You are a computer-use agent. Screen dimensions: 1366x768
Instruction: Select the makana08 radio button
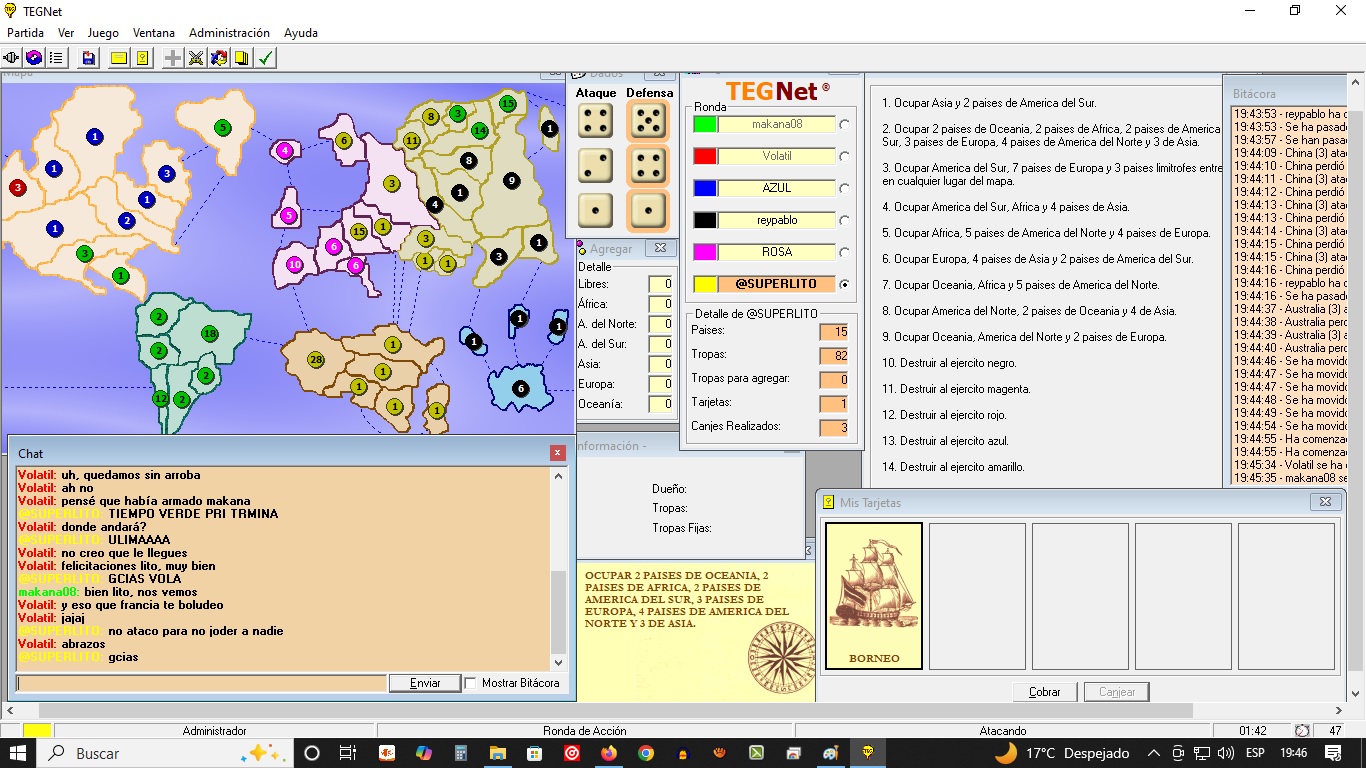(x=845, y=125)
